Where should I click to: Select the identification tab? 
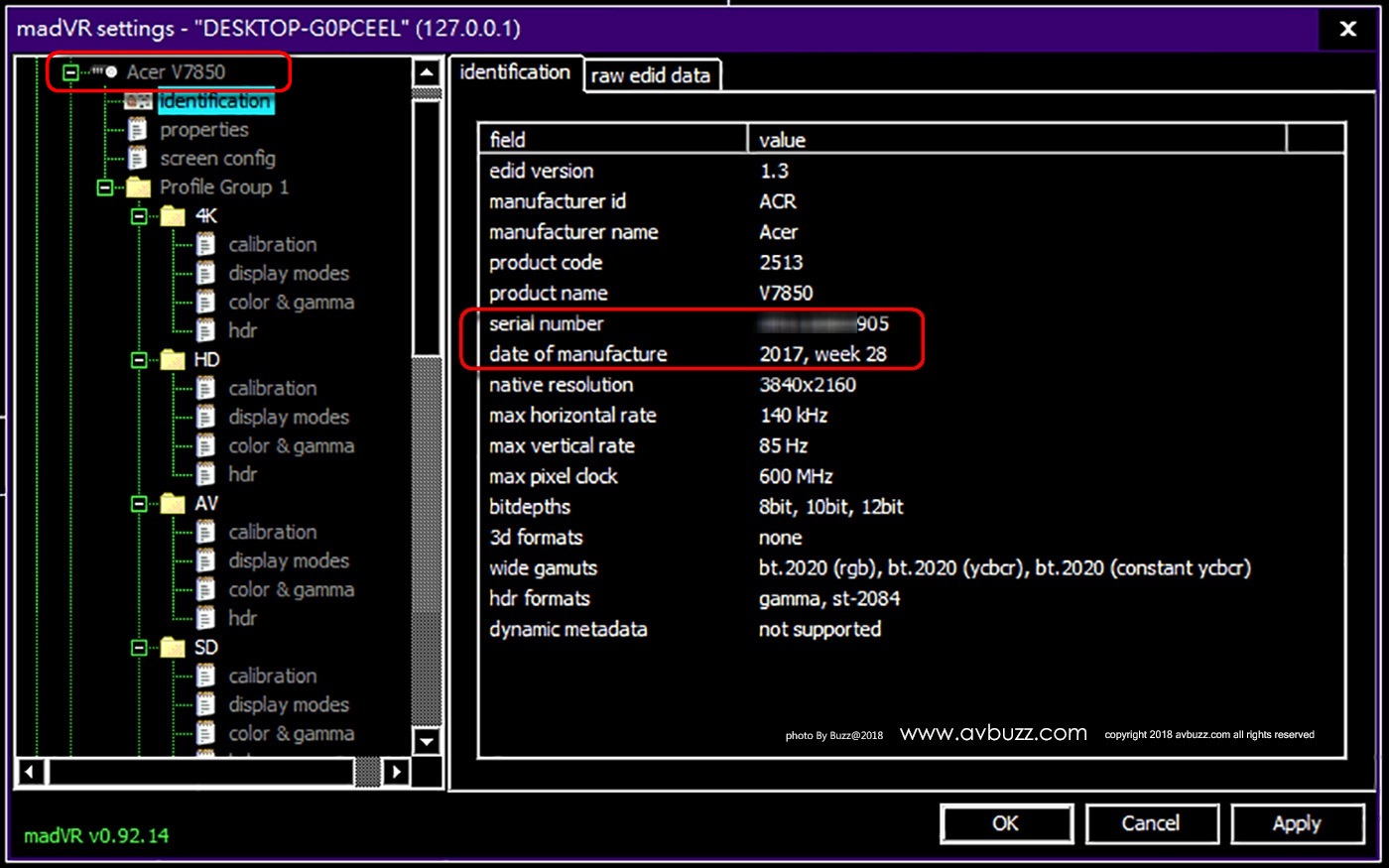515,72
